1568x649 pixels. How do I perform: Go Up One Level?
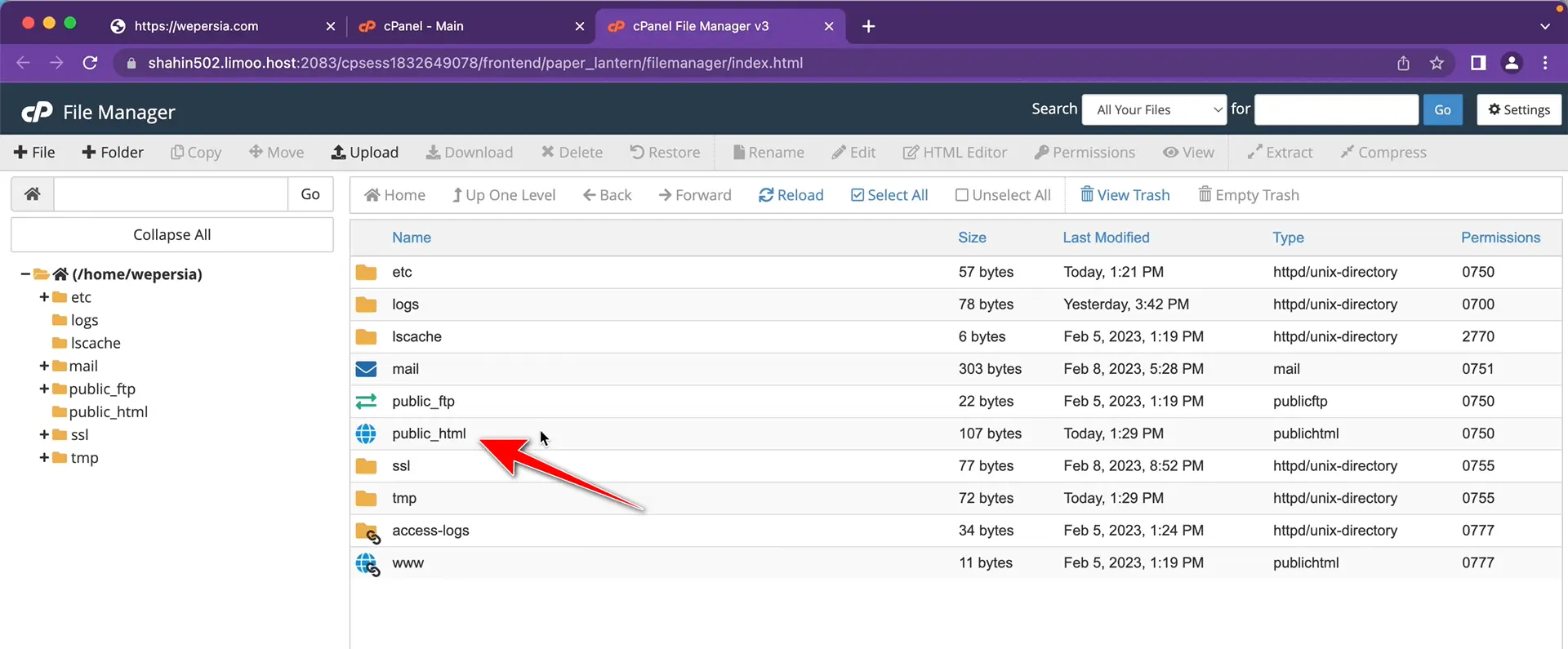tap(504, 195)
